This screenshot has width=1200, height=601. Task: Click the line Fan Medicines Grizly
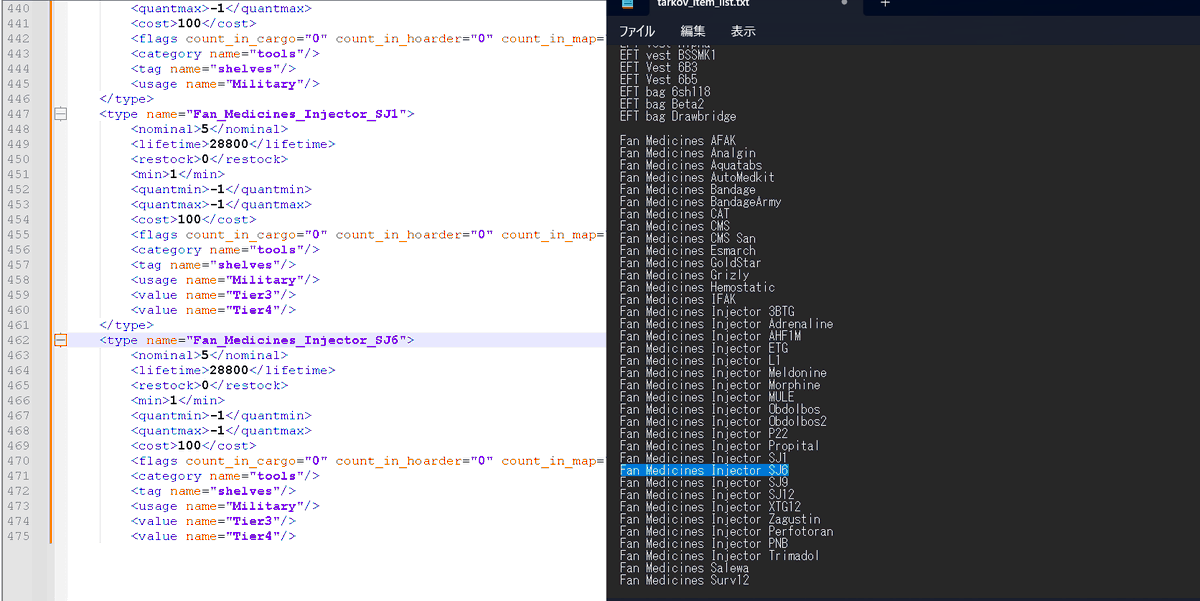684,275
